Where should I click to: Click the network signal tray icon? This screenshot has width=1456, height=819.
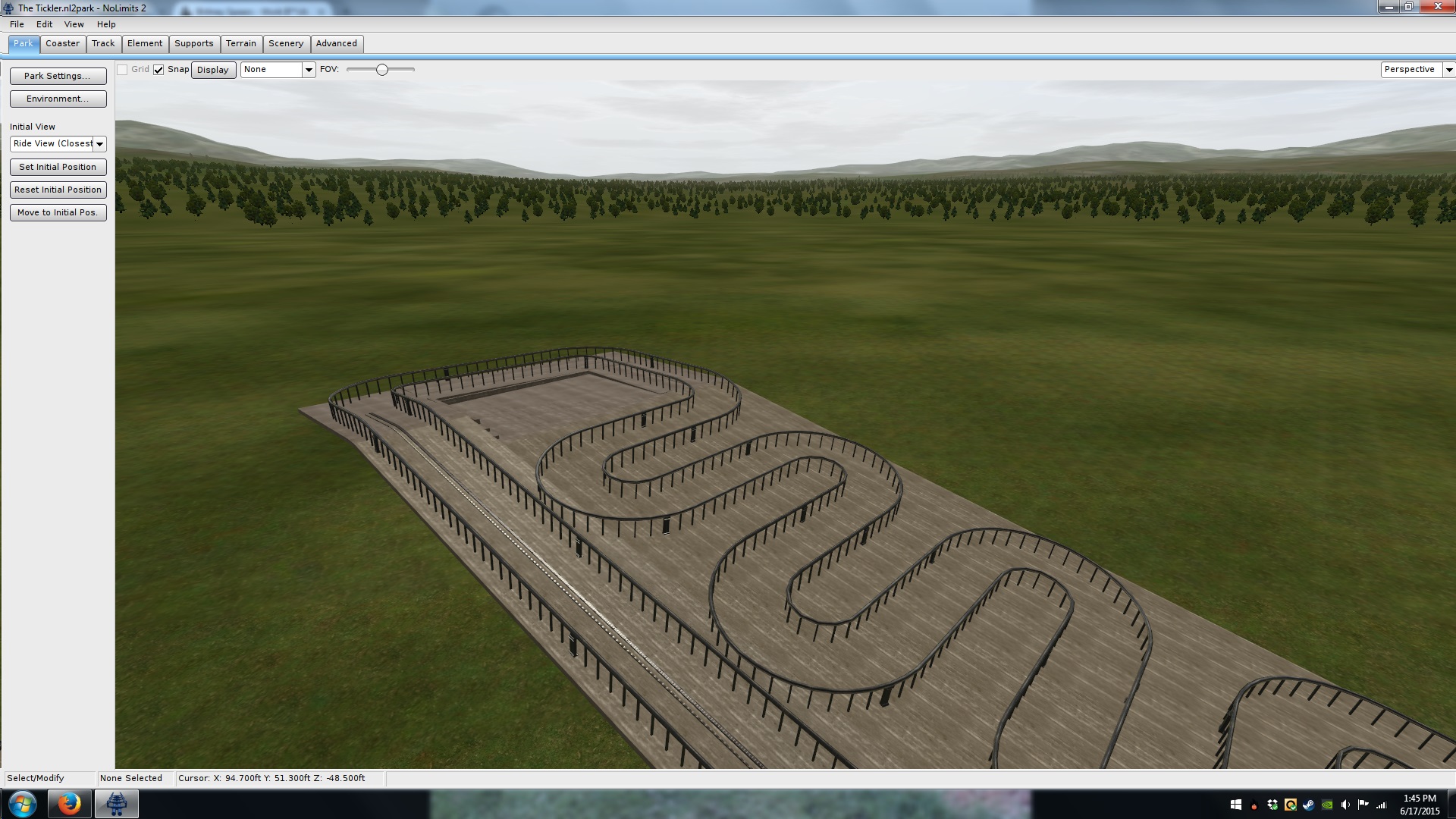click(1381, 805)
